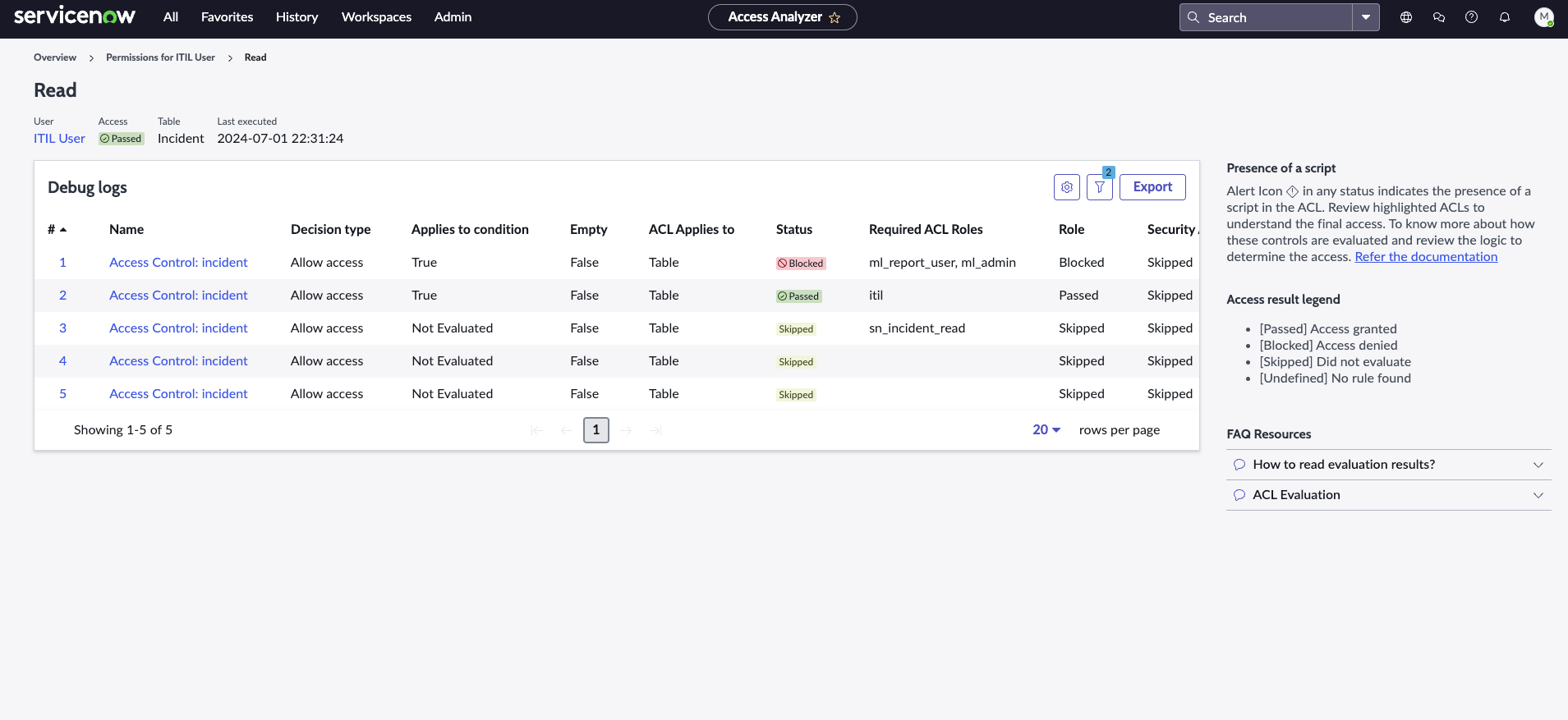Export the debug logs
This screenshot has height=720, width=1568.
pyautogui.click(x=1152, y=187)
